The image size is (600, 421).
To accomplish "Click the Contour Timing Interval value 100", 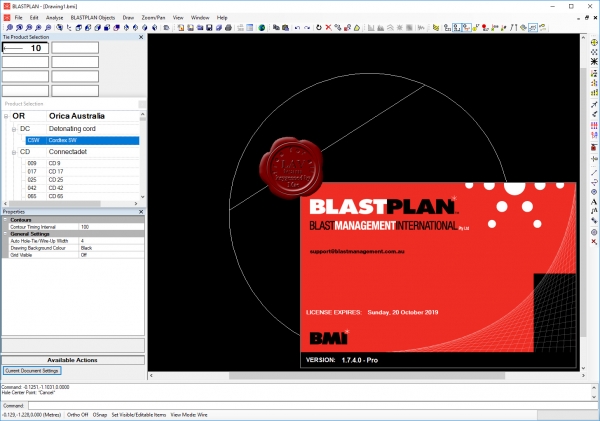I will coord(111,227).
